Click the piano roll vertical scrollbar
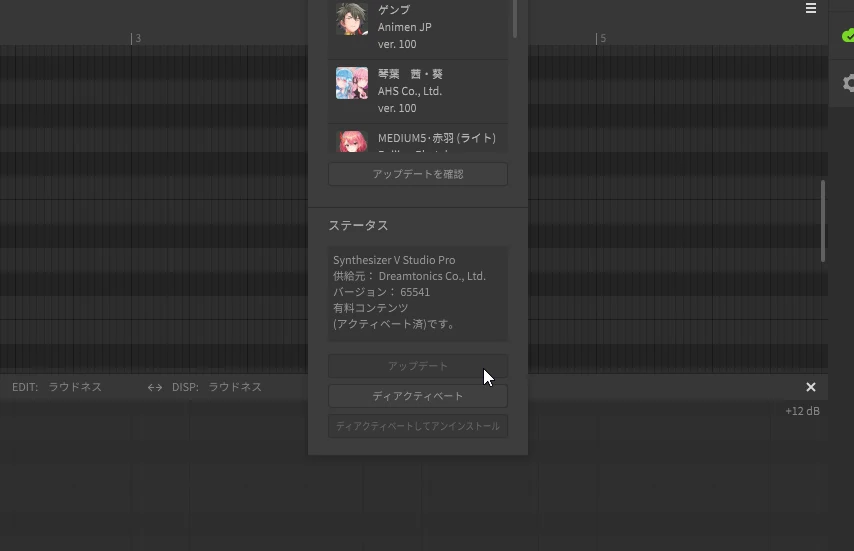Image resolution: width=854 pixels, height=551 pixels. pyautogui.click(x=823, y=221)
